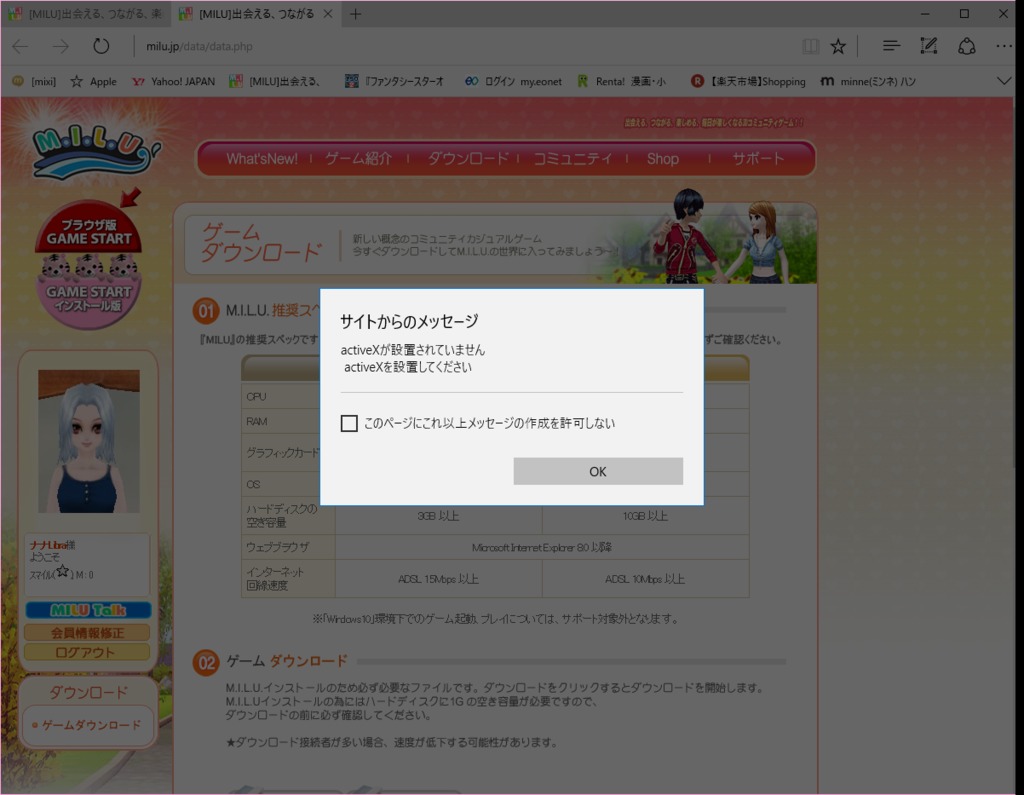Start a Web Note with the pen icon
Image resolution: width=1024 pixels, height=795 pixels.
928,45
